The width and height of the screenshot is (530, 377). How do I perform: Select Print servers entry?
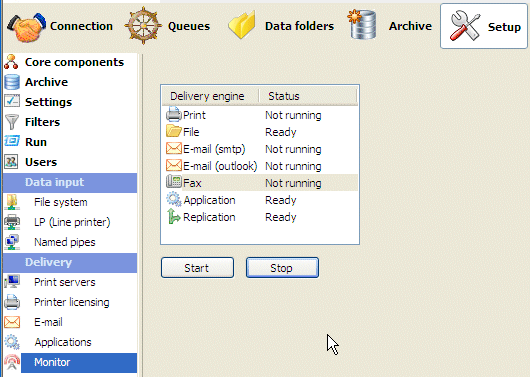tap(65, 282)
